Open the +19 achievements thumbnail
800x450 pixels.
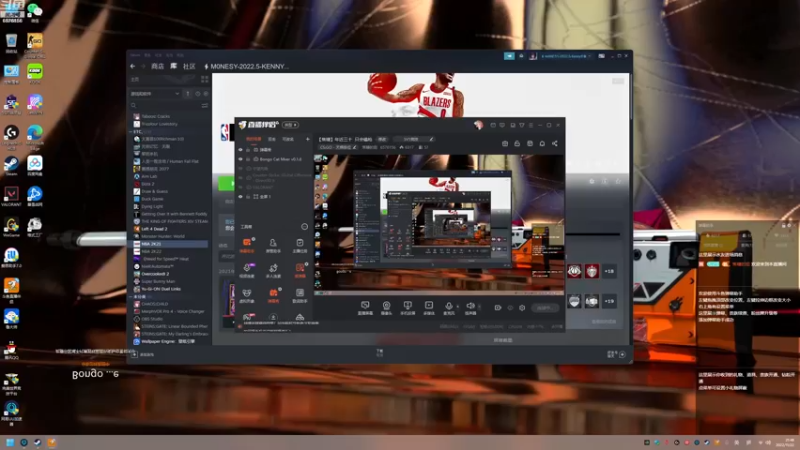[609, 301]
